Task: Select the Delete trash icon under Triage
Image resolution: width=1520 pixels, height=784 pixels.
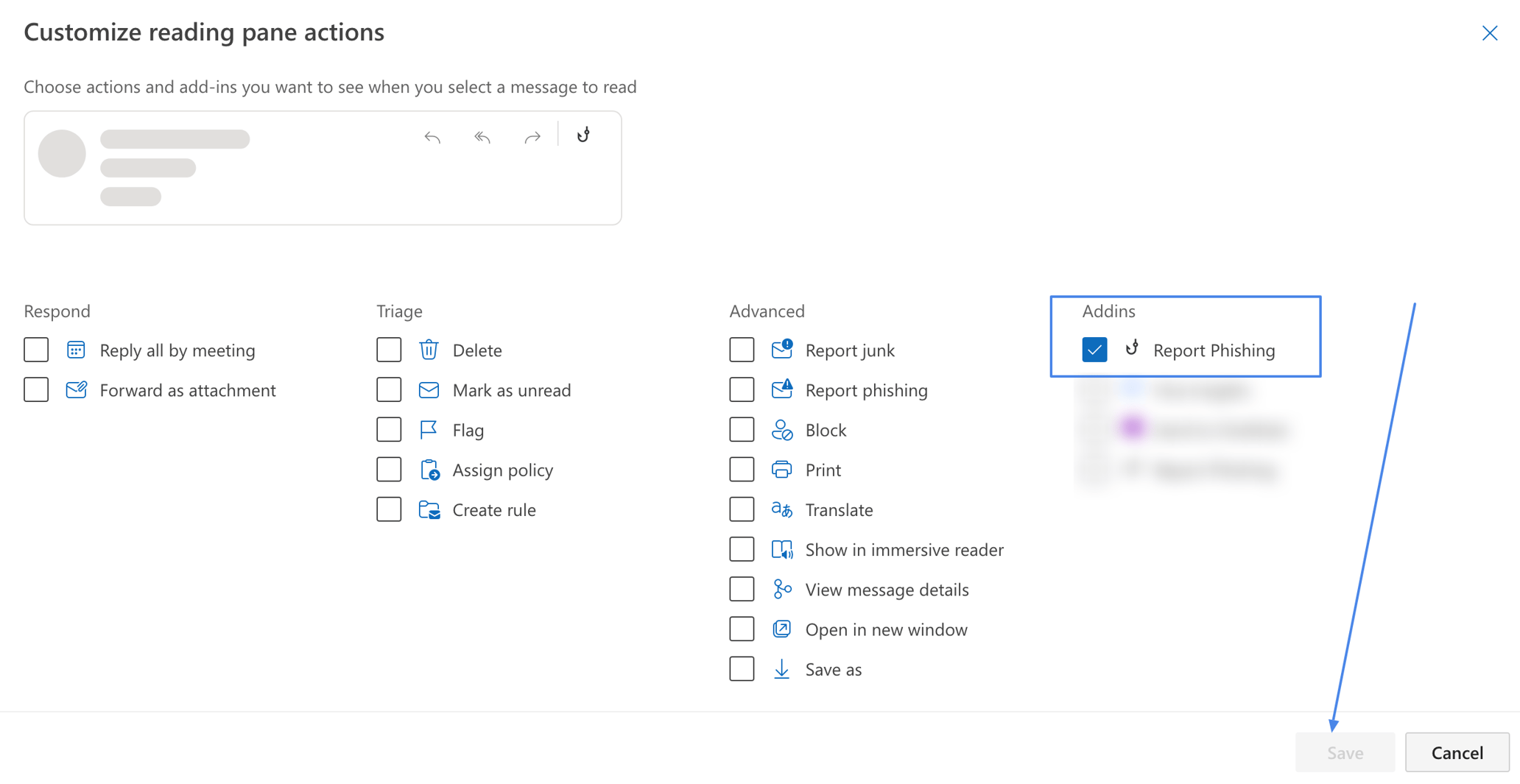Action: coord(429,350)
